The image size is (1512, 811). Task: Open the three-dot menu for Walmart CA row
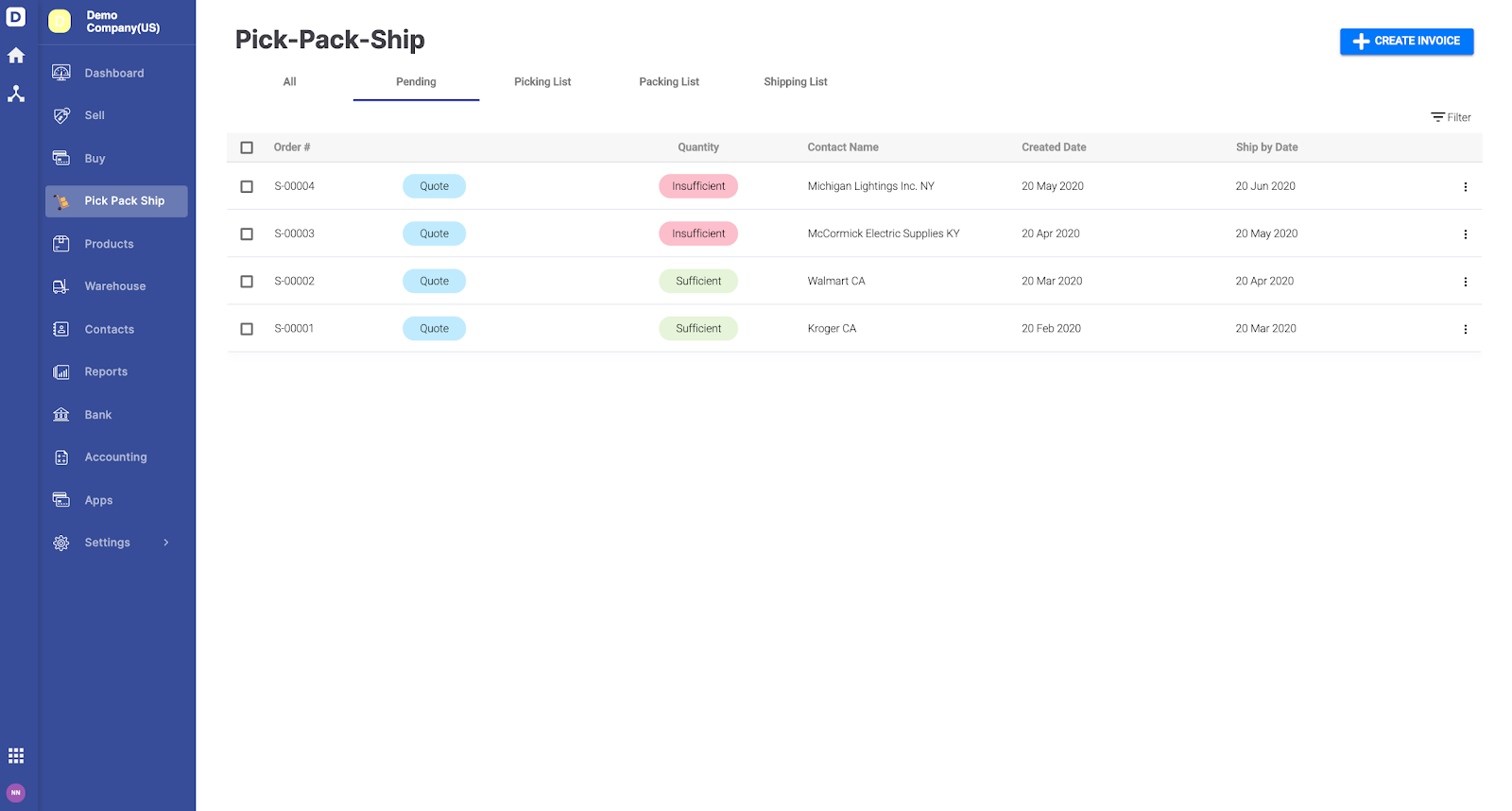point(1466,282)
